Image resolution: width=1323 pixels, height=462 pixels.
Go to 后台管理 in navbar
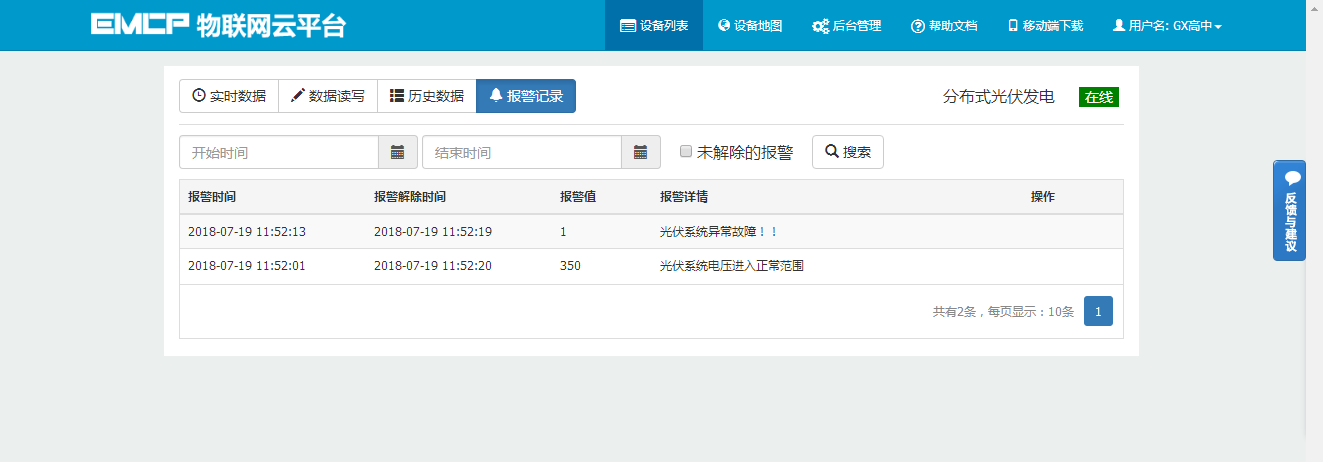point(846,25)
